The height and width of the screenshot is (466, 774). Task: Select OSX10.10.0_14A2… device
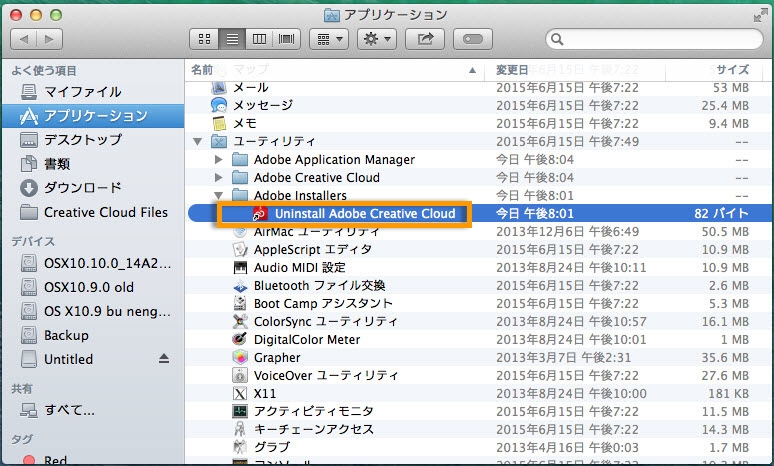tap(93, 263)
